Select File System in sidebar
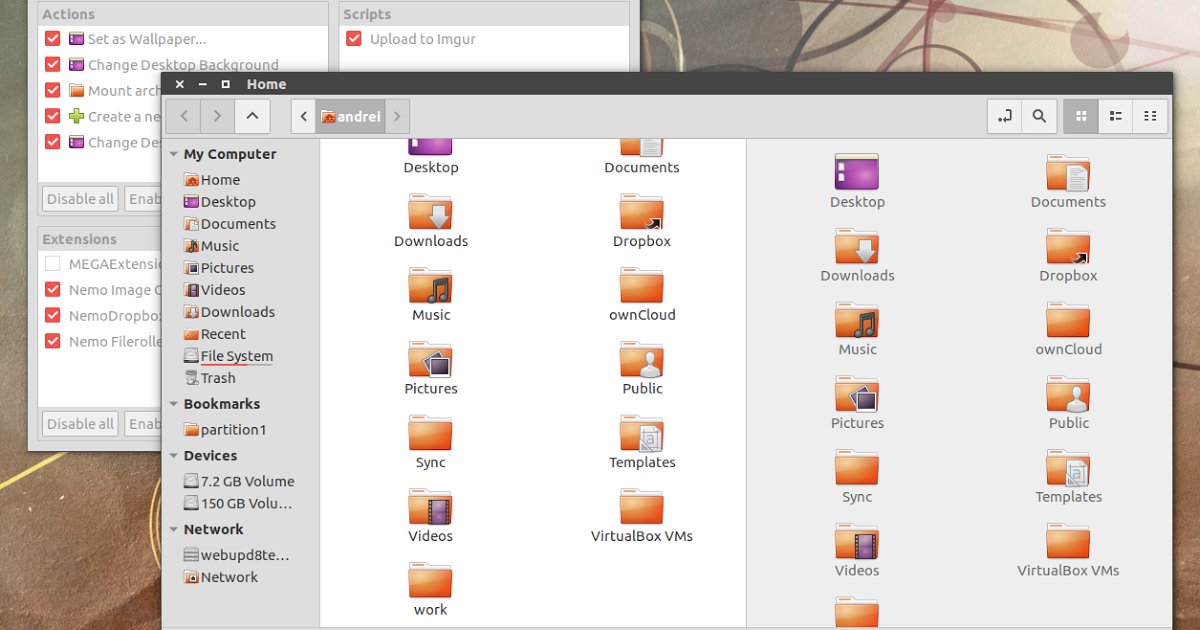1200x630 pixels. click(x=228, y=356)
